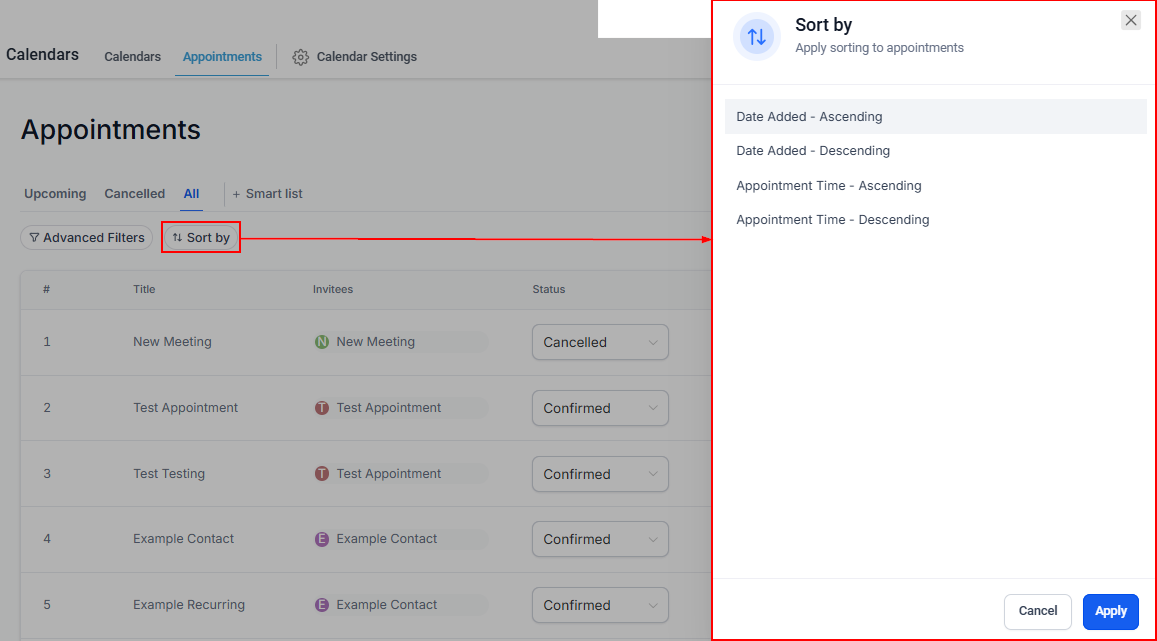Open status dropdown for Example Recurring
The width and height of the screenshot is (1157, 641).
pos(600,605)
